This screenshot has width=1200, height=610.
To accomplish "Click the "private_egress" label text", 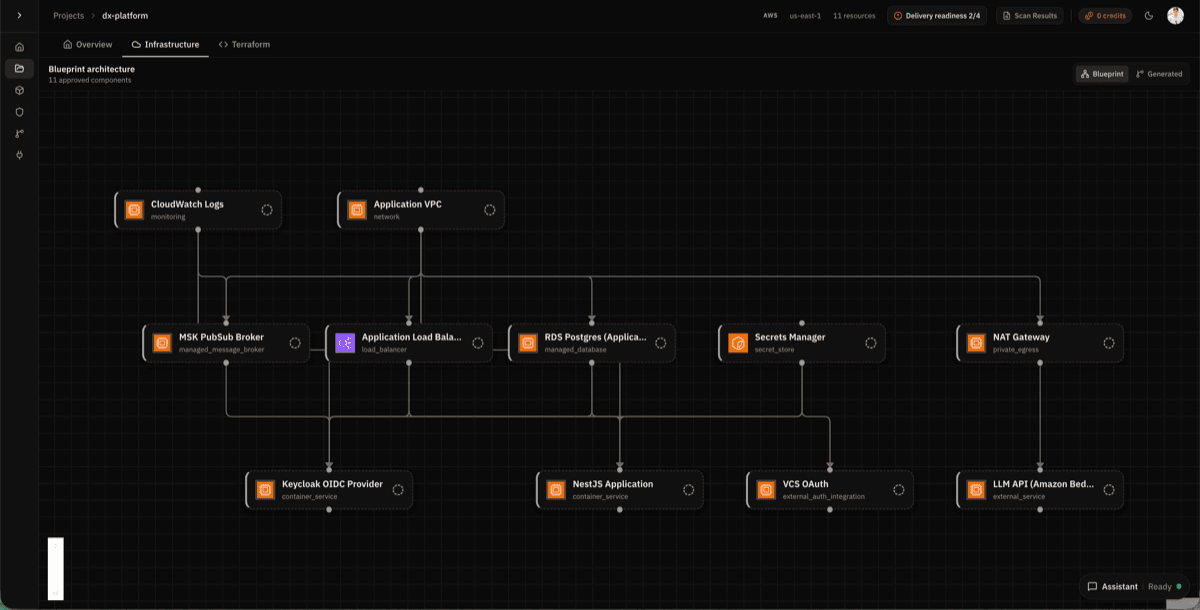I will 1016,350.
